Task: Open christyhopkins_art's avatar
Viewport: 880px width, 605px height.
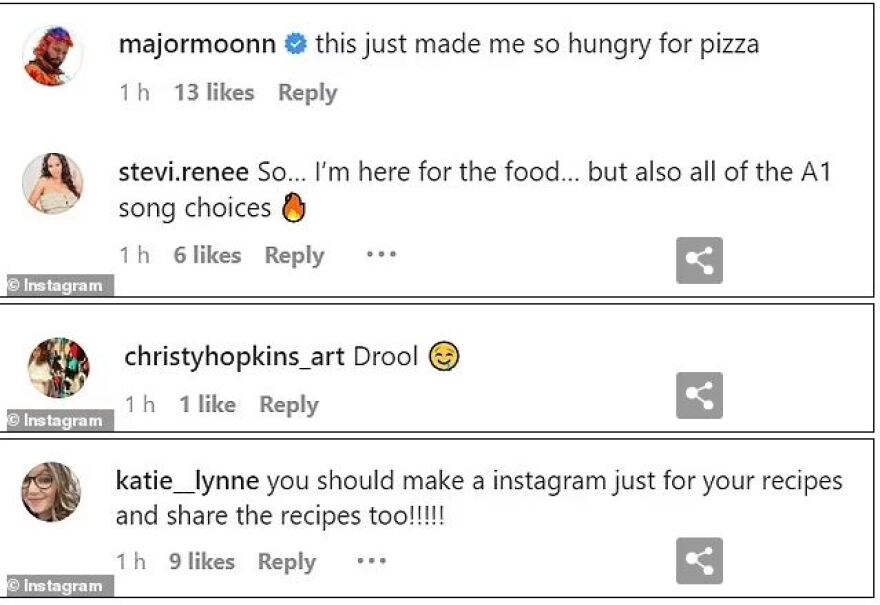Action: click(58, 368)
